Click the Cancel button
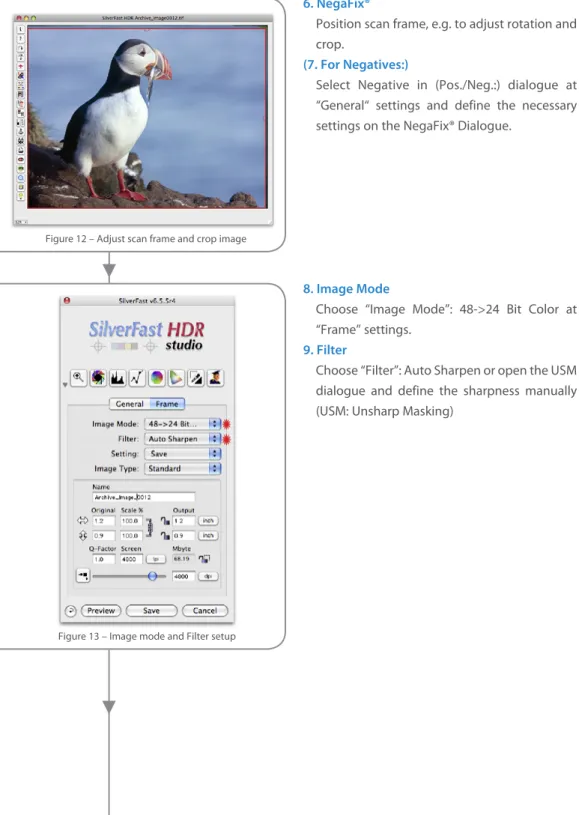This screenshot has height=815, width=579. (x=205, y=611)
